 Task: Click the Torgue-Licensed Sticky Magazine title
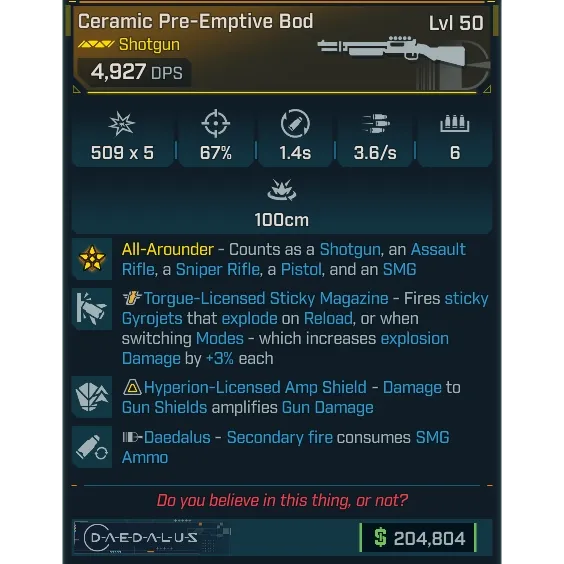(x=266, y=299)
